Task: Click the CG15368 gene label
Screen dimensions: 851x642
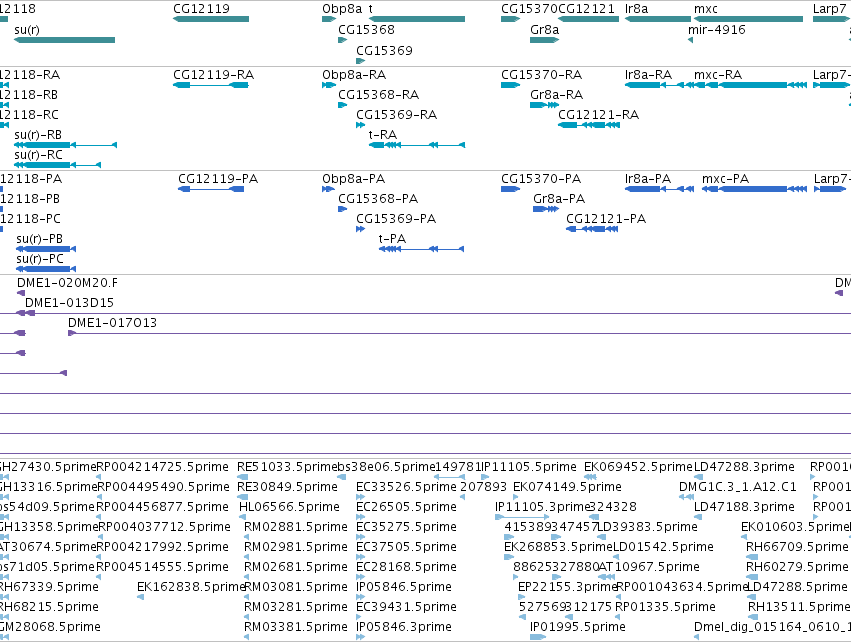Action: point(366,30)
